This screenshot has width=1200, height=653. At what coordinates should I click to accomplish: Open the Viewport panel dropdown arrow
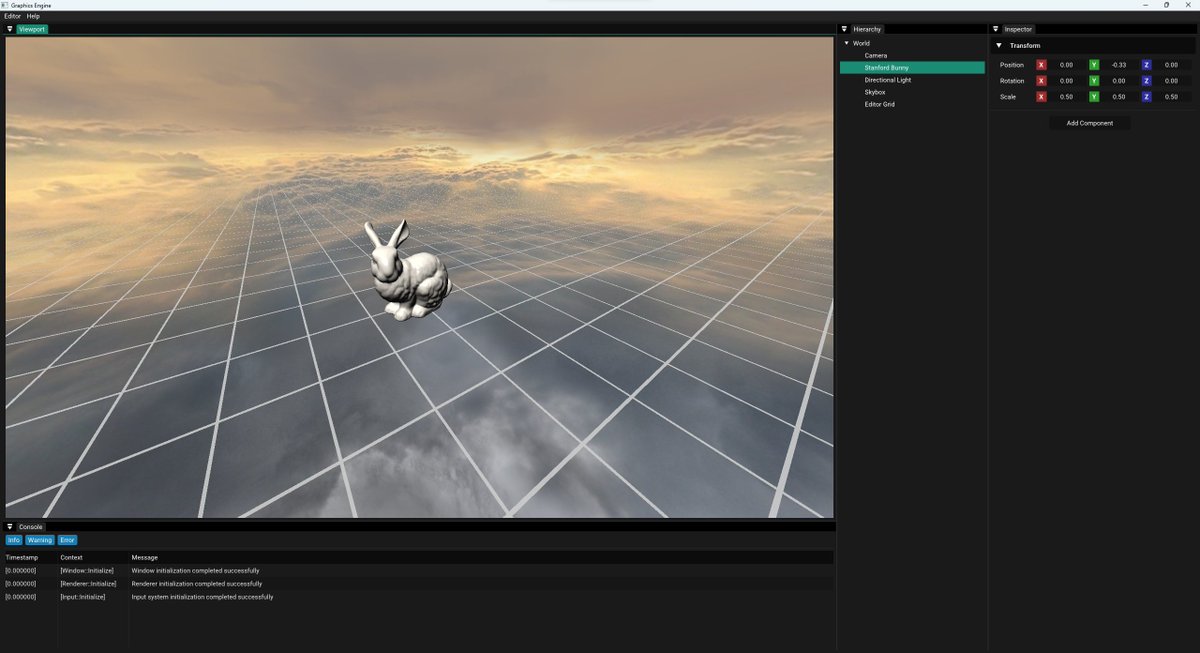[x=10, y=29]
